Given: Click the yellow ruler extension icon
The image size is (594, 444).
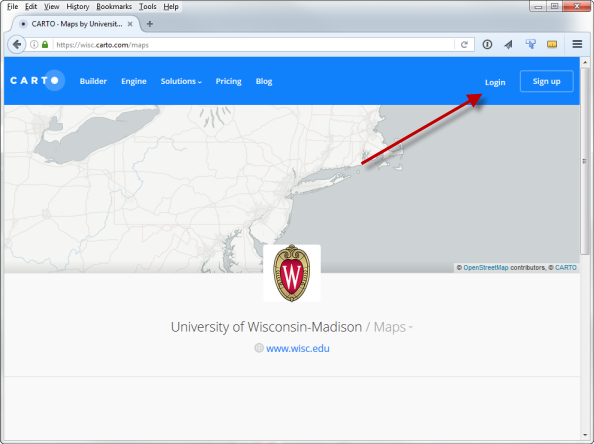Looking at the screenshot, I should click(552, 44).
